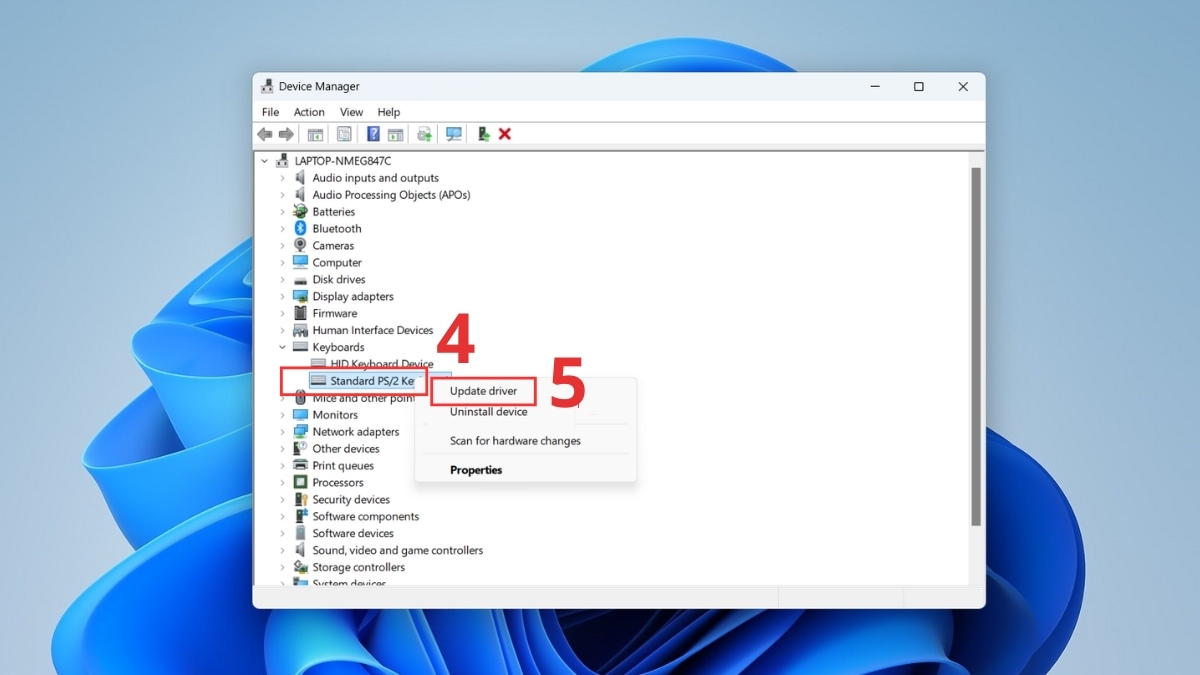Viewport: 1200px width, 675px height.
Task: Choose Update driver from the context menu
Action: pyautogui.click(x=483, y=390)
